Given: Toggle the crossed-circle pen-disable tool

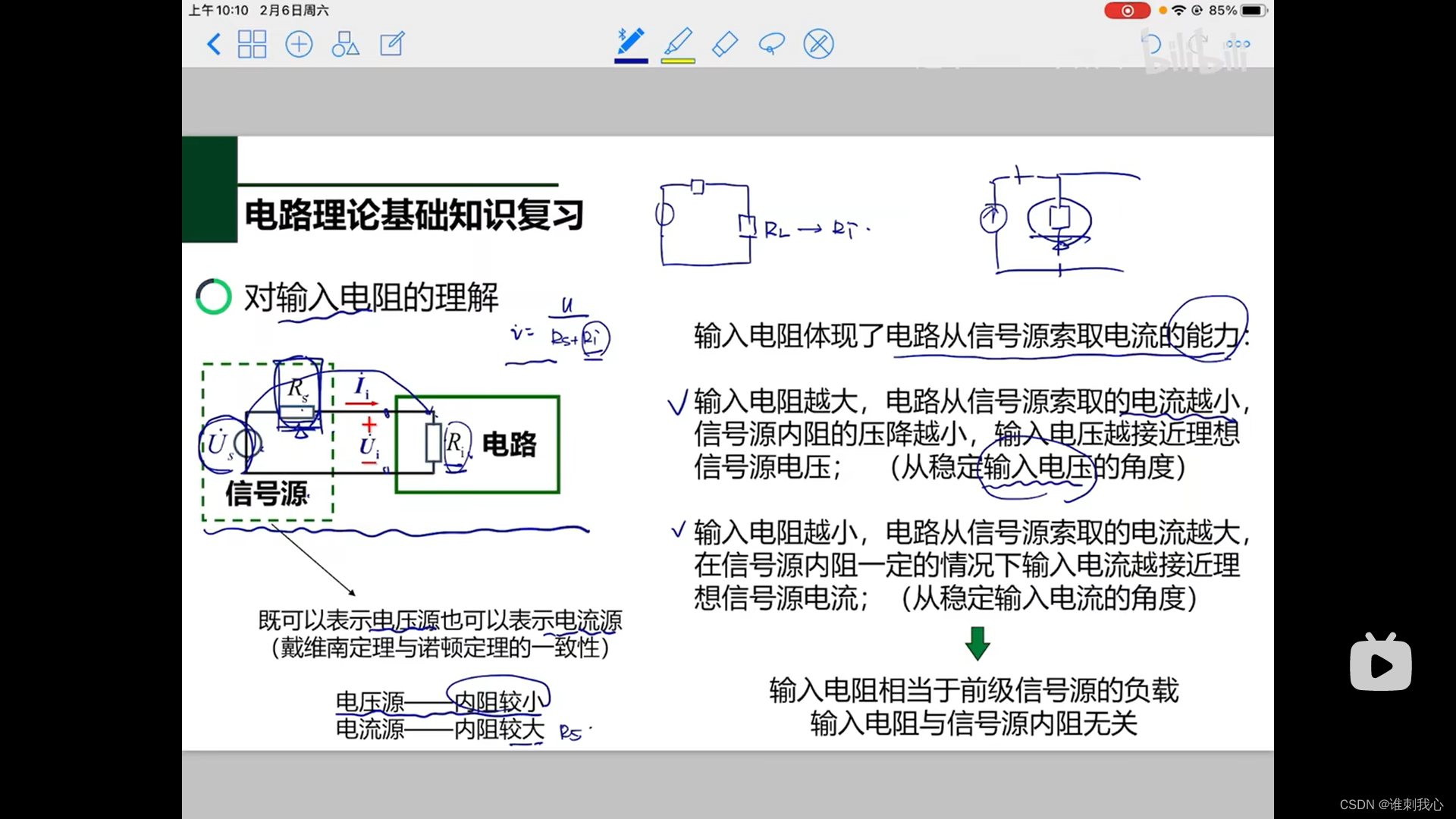Looking at the screenshot, I should [818, 44].
